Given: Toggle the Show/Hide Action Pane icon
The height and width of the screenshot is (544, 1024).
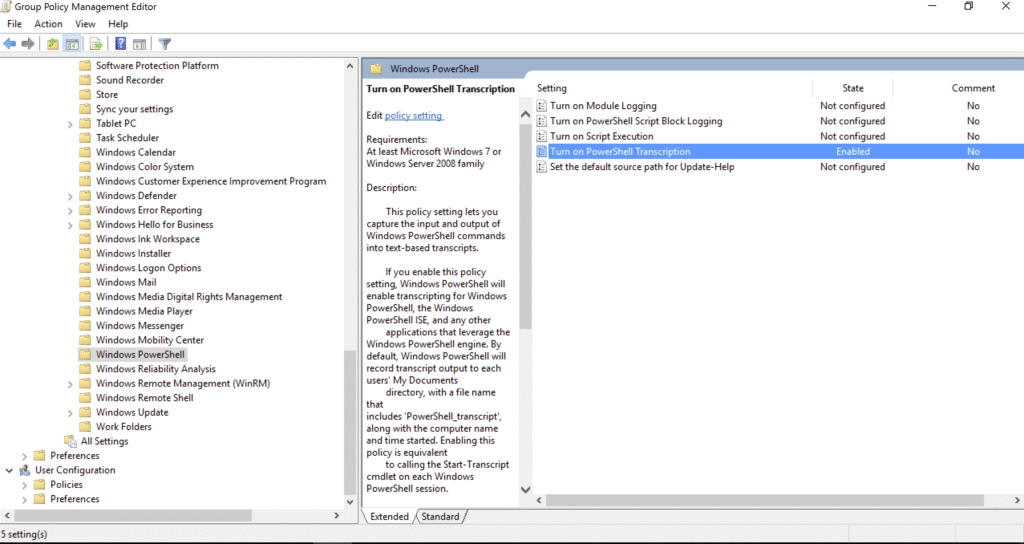Looking at the screenshot, I should [x=140, y=44].
